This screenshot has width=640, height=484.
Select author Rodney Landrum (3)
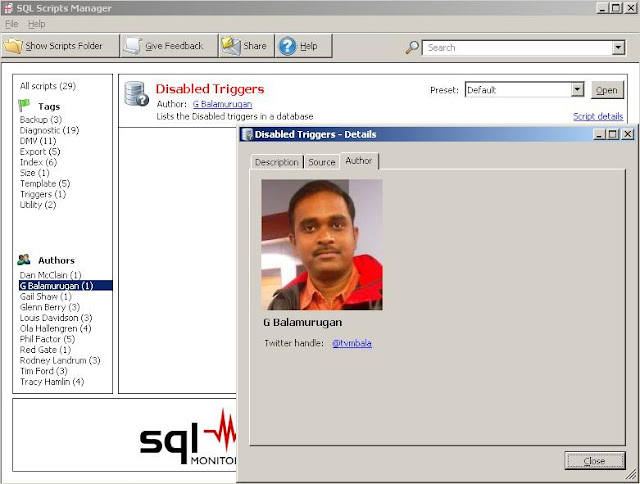[x=60, y=360]
